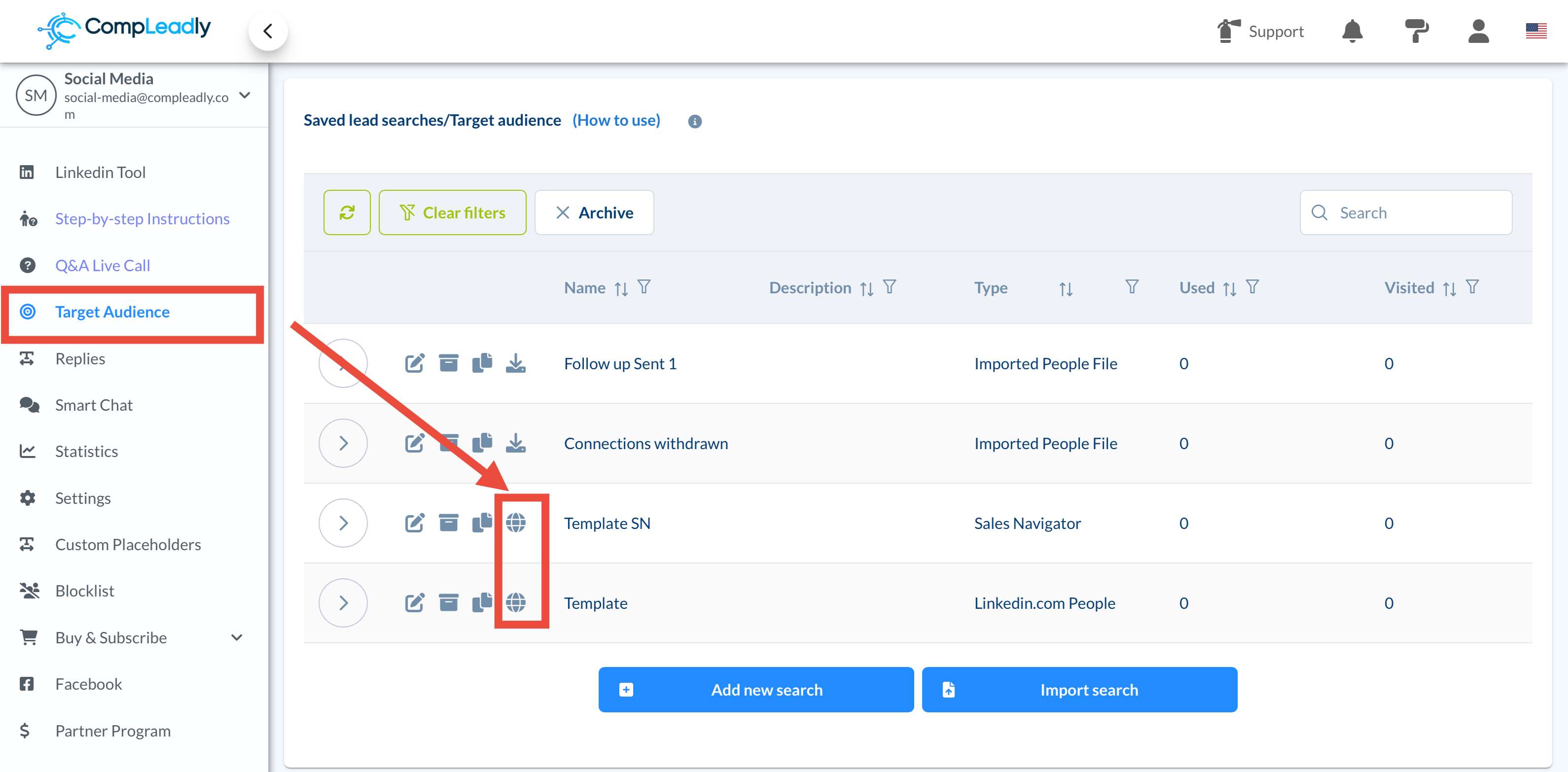The height and width of the screenshot is (772, 1568).
Task: Expand the Template SN row chevron
Action: tap(343, 523)
